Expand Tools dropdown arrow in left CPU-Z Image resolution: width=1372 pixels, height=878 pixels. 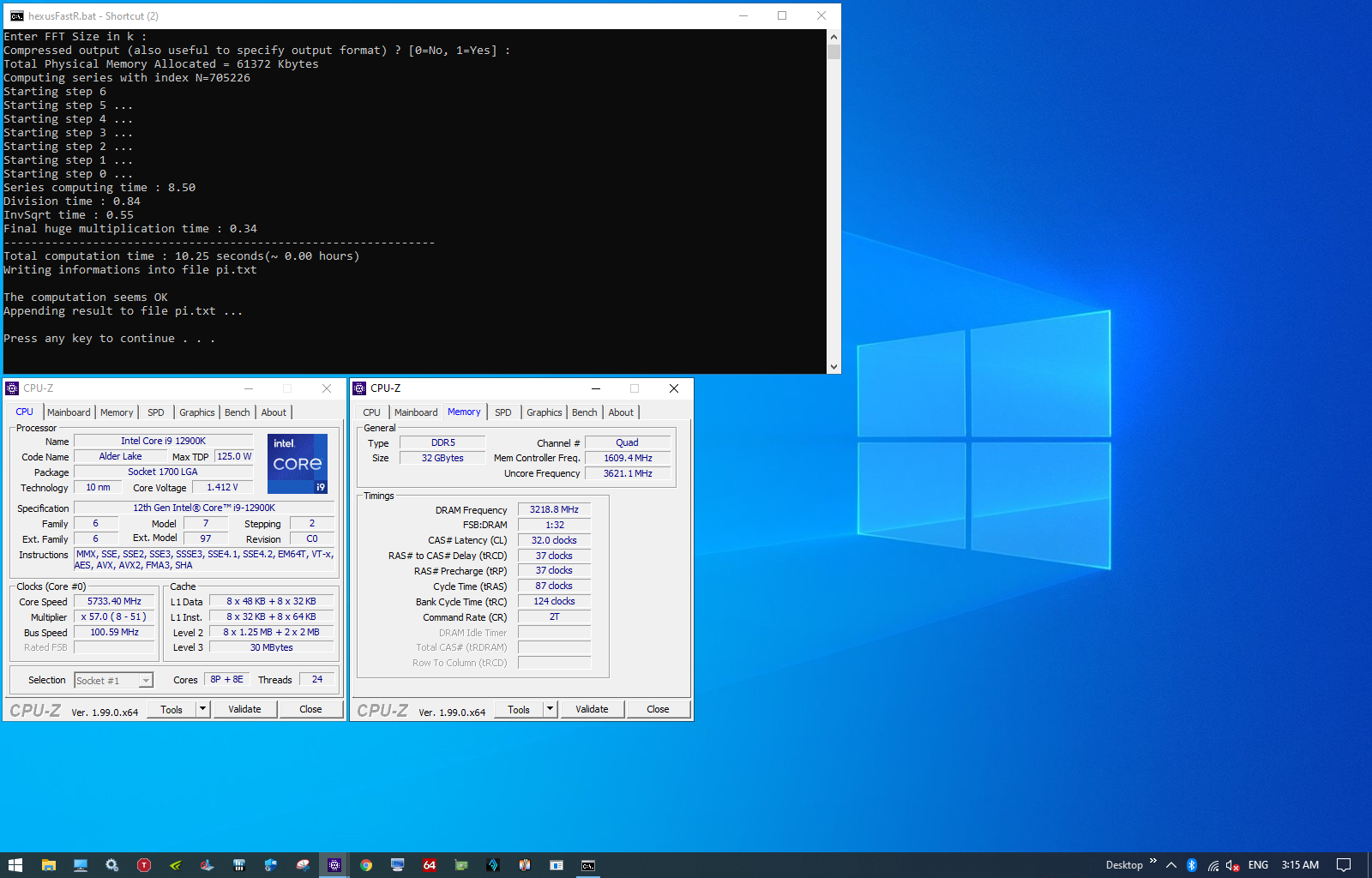pyautogui.click(x=203, y=709)
